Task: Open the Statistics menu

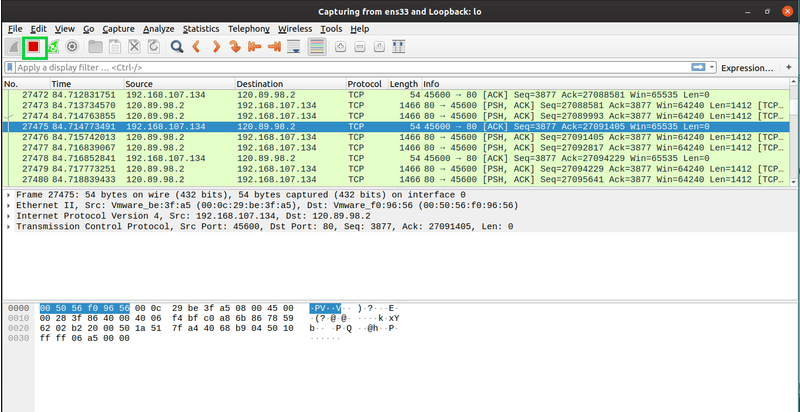Action: pyautogui.click(x=201, y=29)
